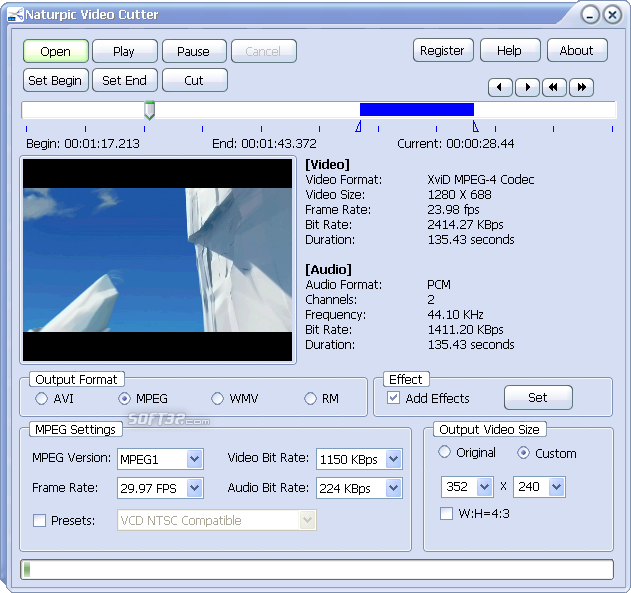Toggle the Add Effects checkbox

point(393,398)
